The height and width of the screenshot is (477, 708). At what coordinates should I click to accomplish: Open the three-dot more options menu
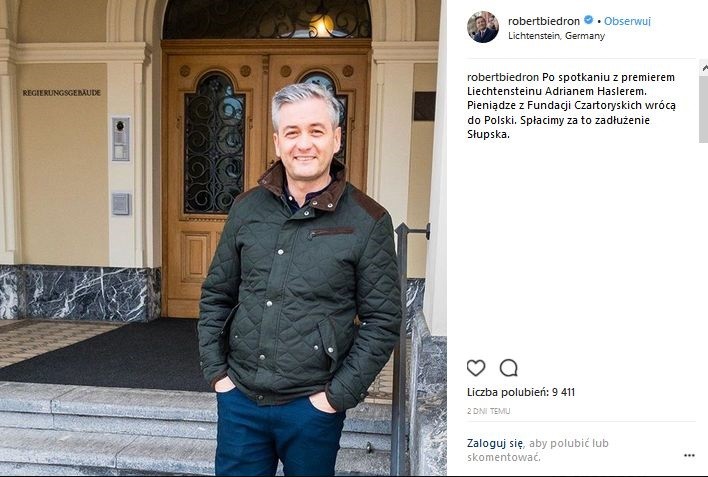click(x=689, y=455)
